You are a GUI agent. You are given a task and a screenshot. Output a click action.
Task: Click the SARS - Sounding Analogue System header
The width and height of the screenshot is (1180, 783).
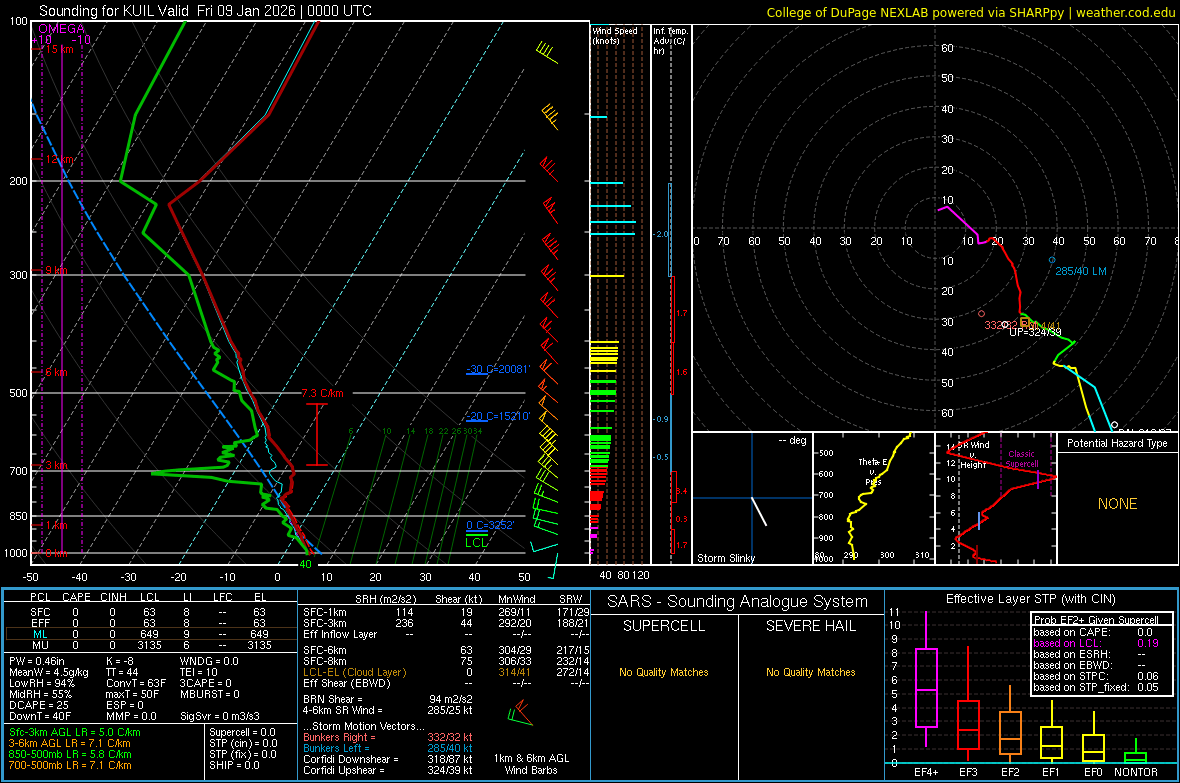737,602
